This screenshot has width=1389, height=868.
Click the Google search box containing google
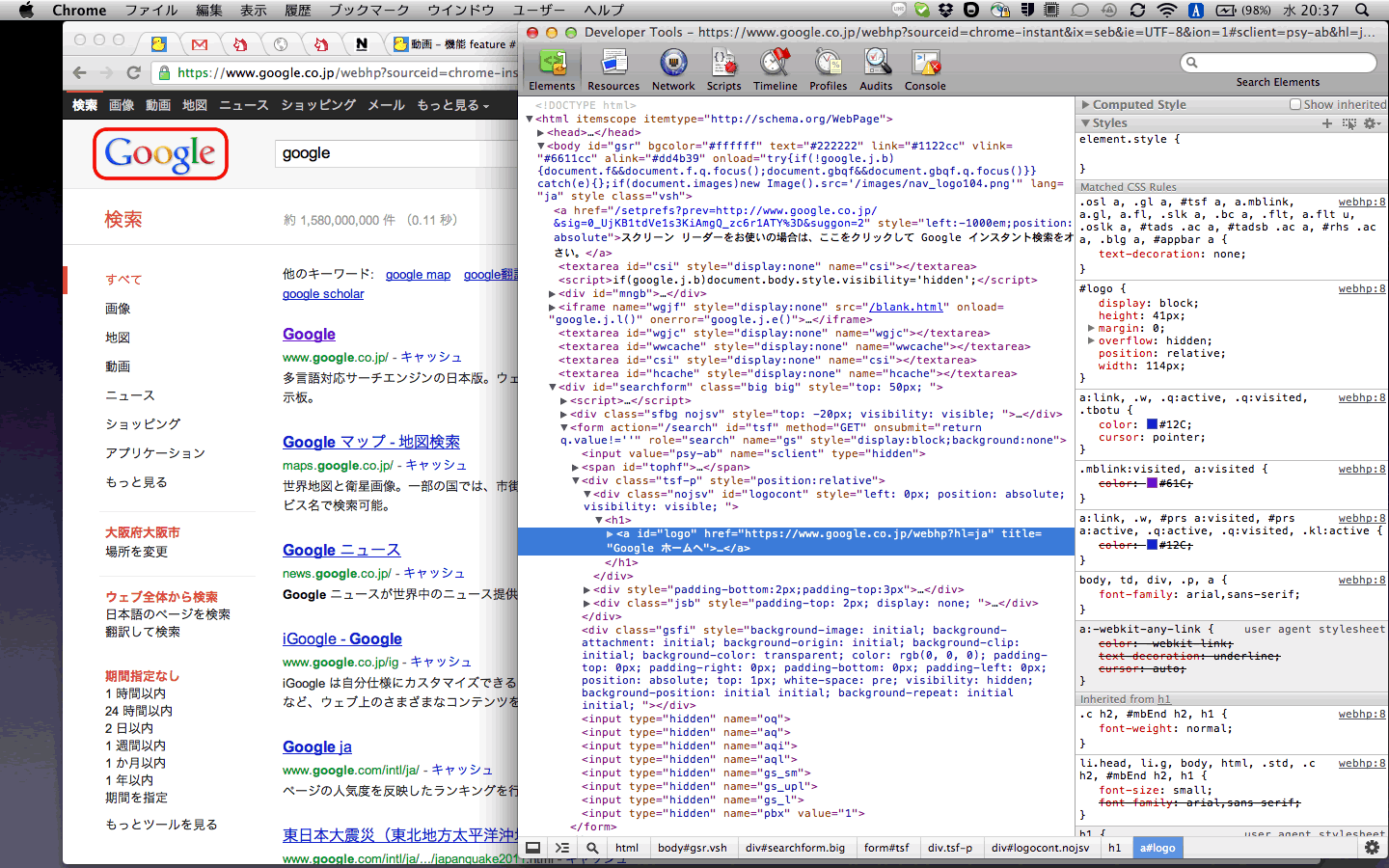pos(397,153)
